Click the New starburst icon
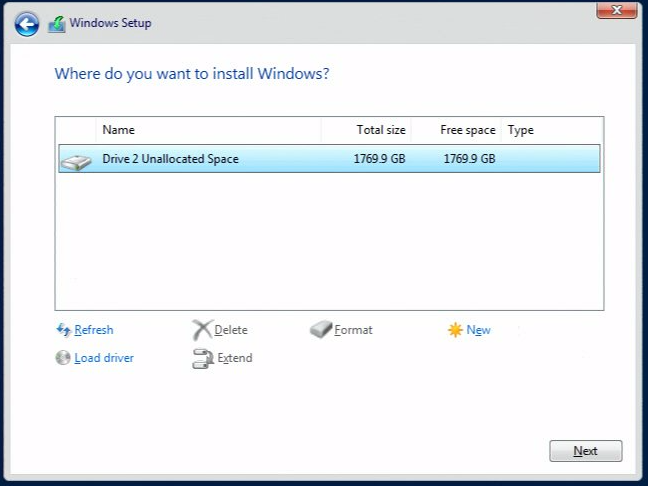648x486 pixels. (455, 330)
